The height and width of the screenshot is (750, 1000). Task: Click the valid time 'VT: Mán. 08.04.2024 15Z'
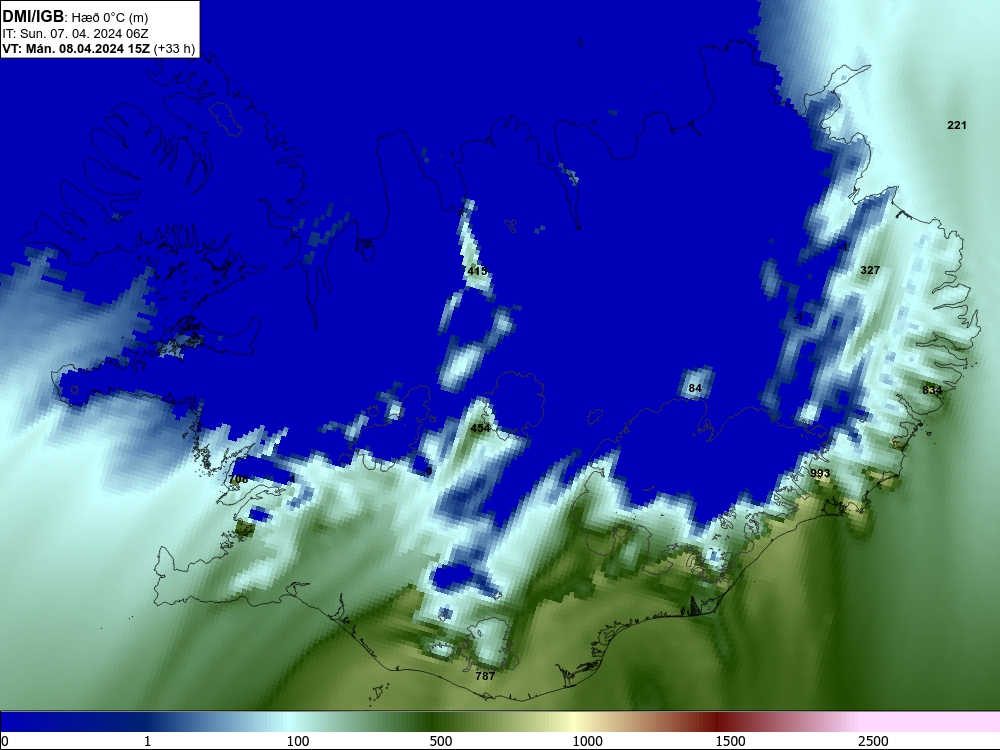pyautogui.click(x=76, y=49)
